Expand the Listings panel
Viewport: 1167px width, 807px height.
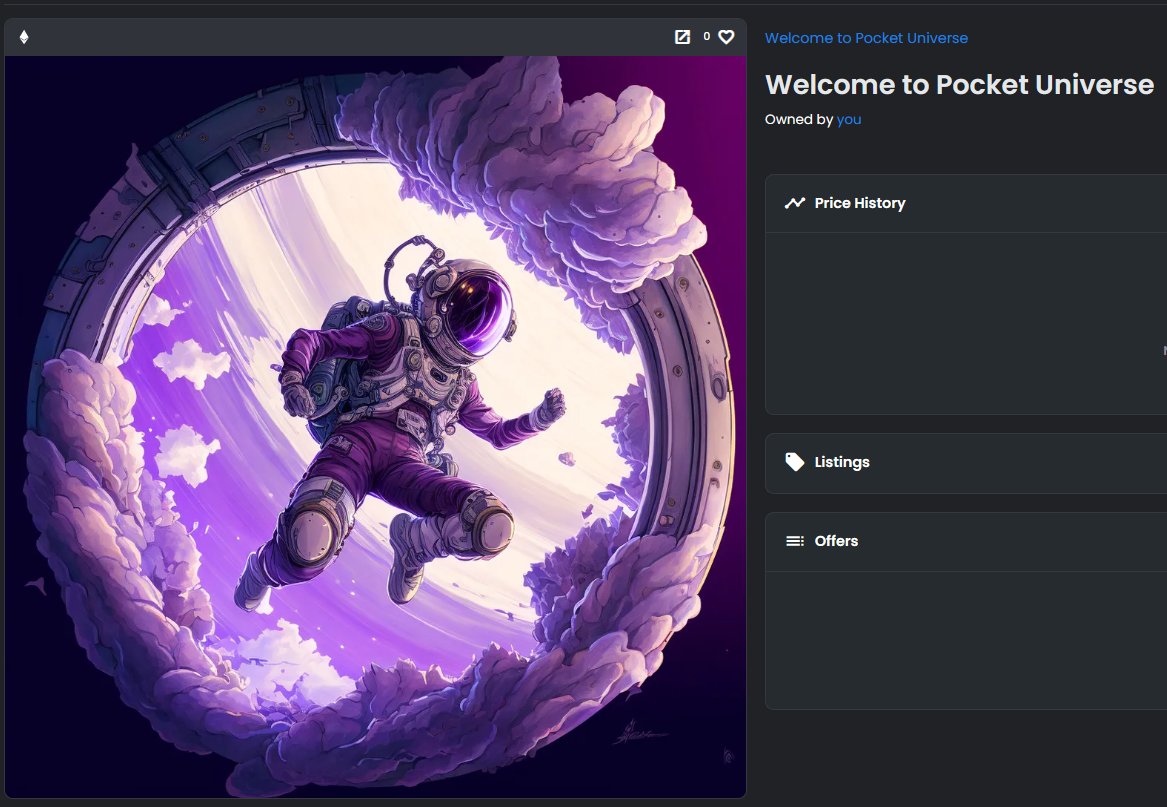click(x=966, y=462)
